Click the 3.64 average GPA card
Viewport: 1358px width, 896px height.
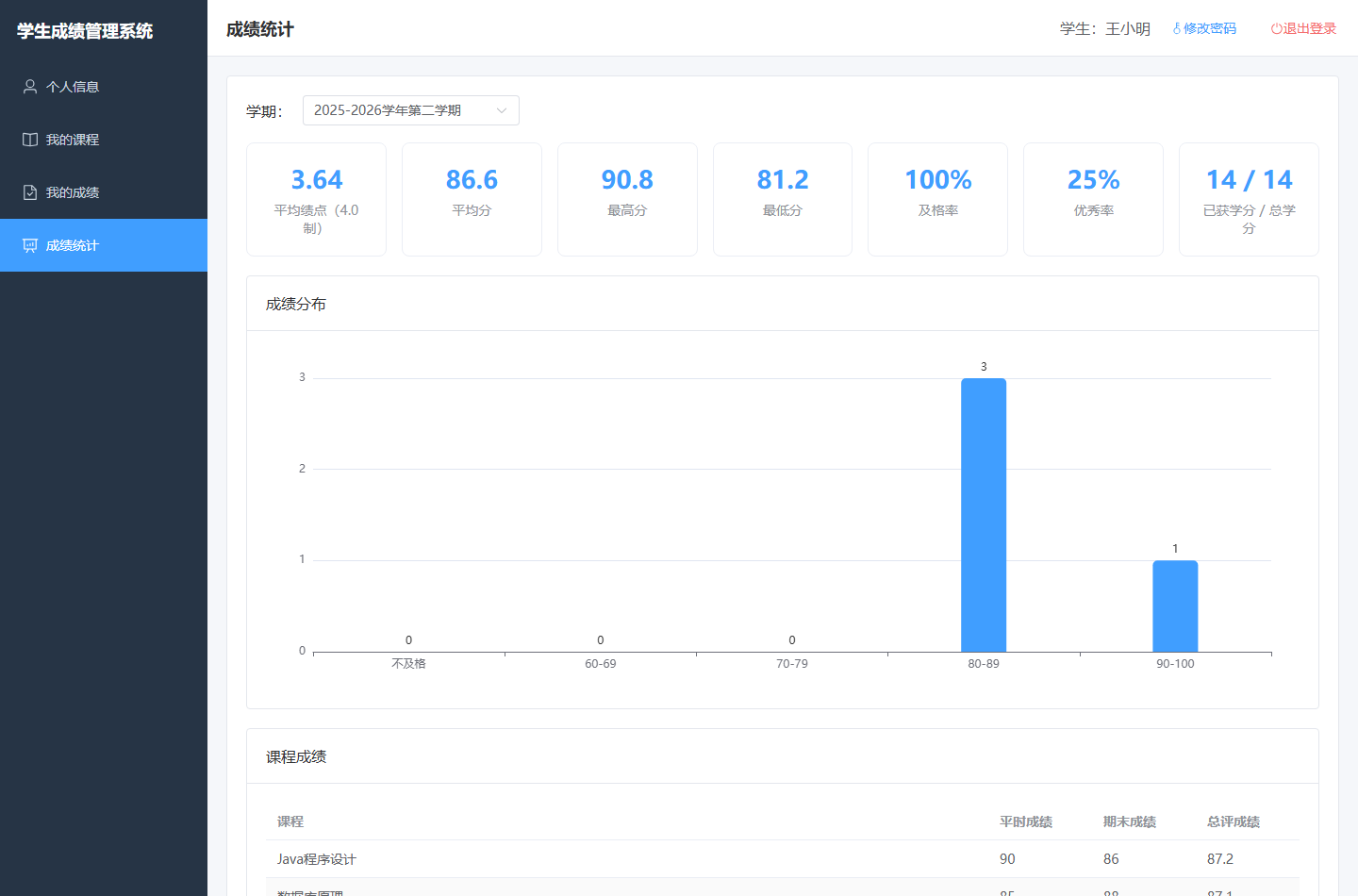[x=316, y=199]
